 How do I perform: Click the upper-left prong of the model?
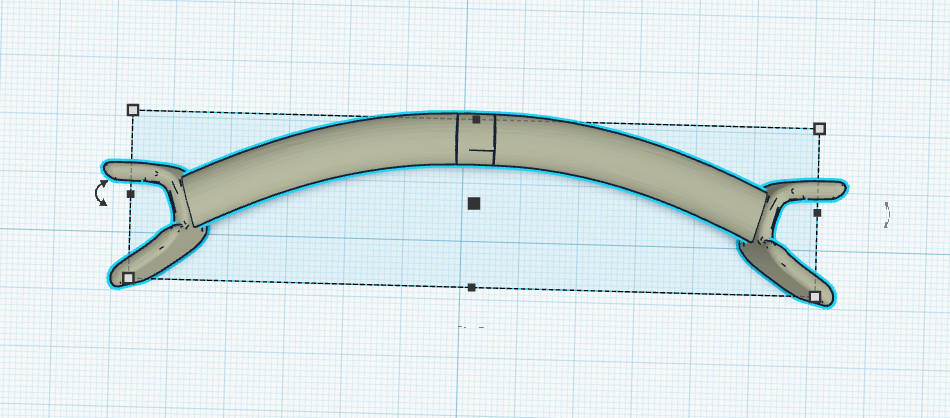135,171
